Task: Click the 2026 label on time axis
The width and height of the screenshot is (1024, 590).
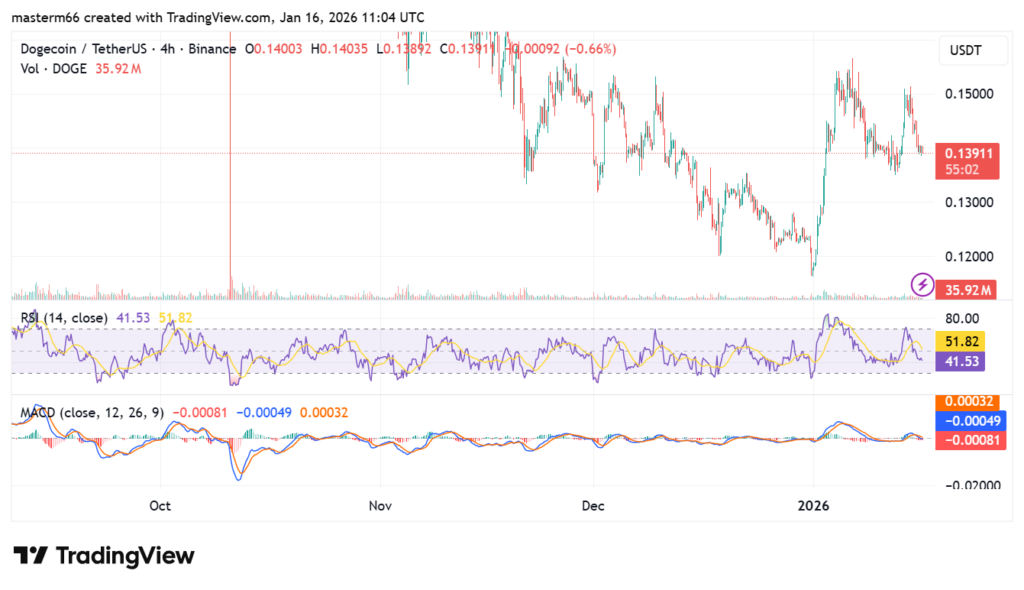Action: 814,506
